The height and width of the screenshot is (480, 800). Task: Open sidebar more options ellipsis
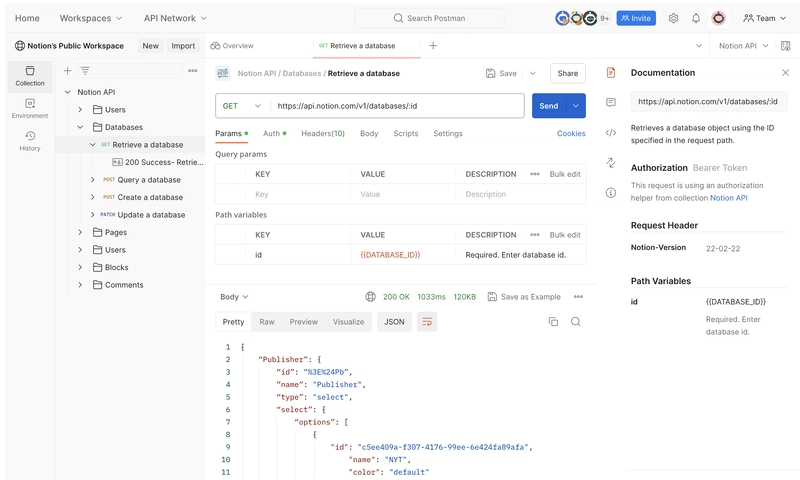click(x=192, y=71)
